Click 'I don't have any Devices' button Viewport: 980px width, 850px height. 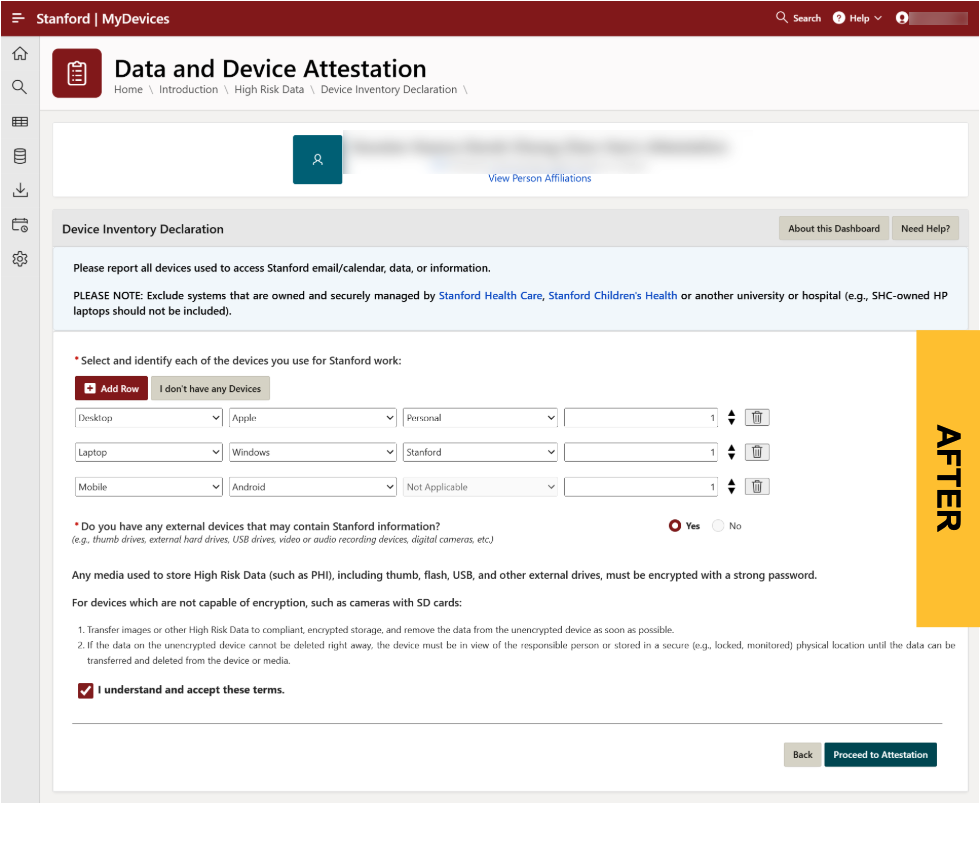[210, 388]
